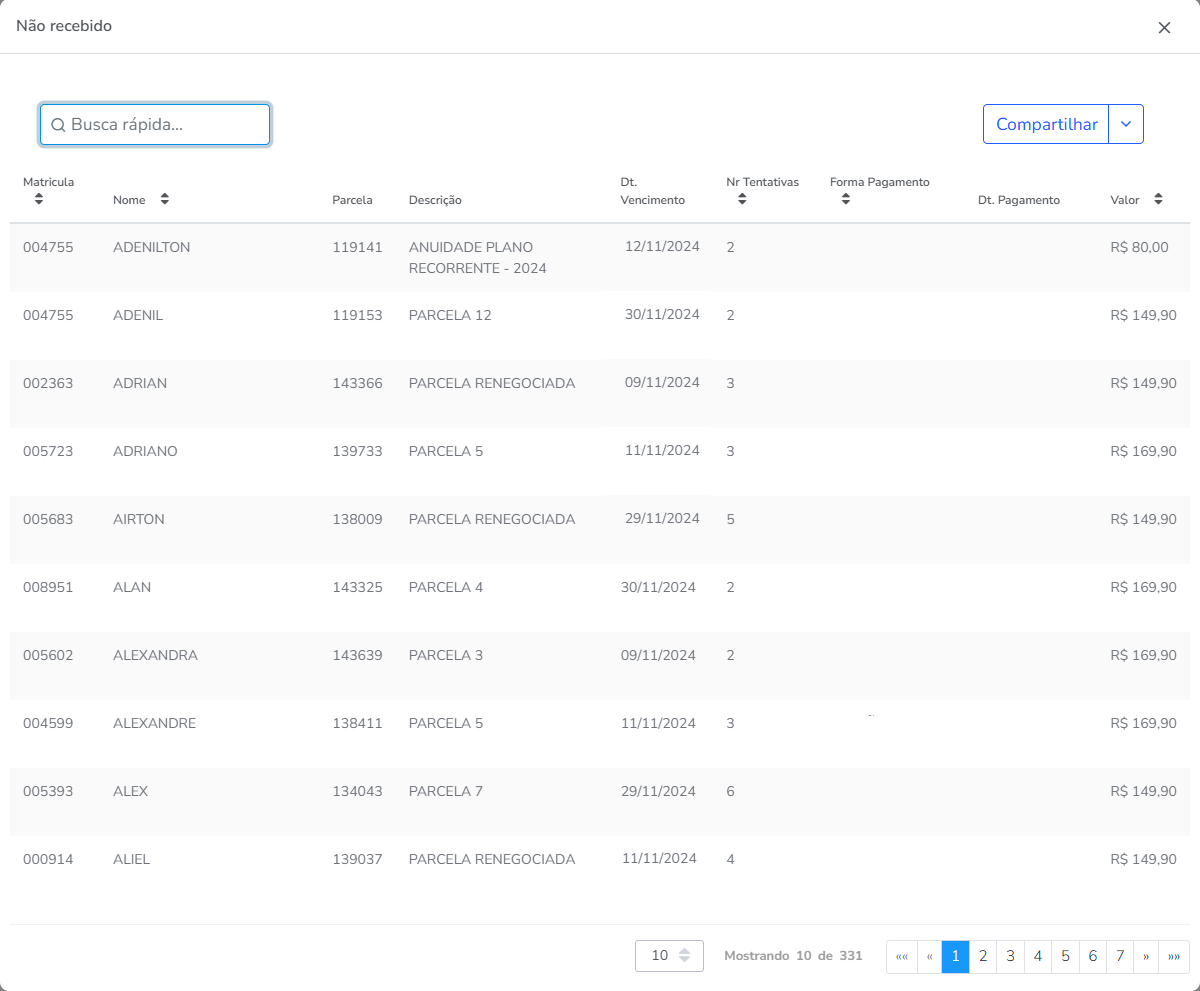
Task: Go to the previous results page
Action: [929, 956]
